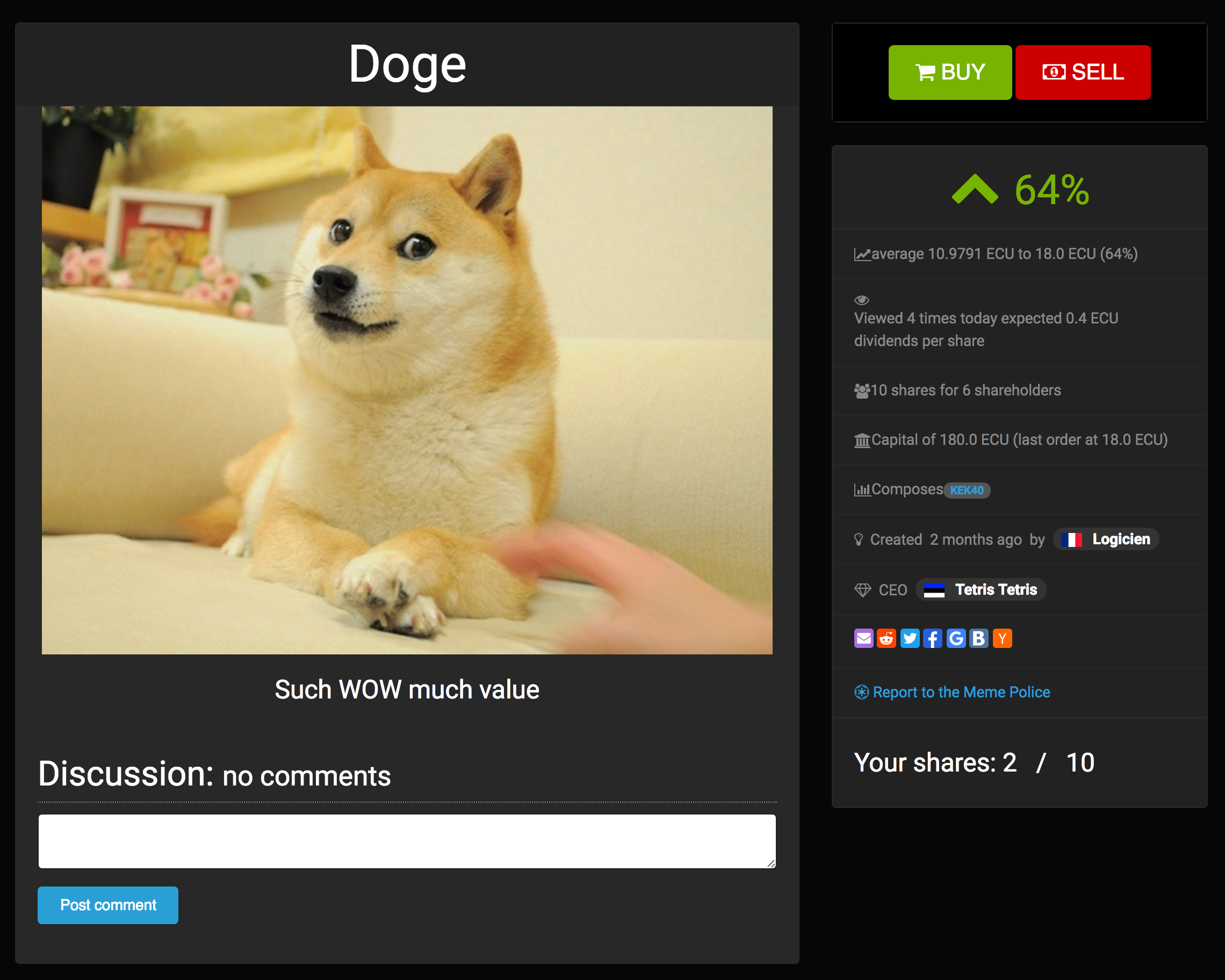Share using the Blogger B icon
The height and width of the screenshot is (980, 1225).
[979, 639]
